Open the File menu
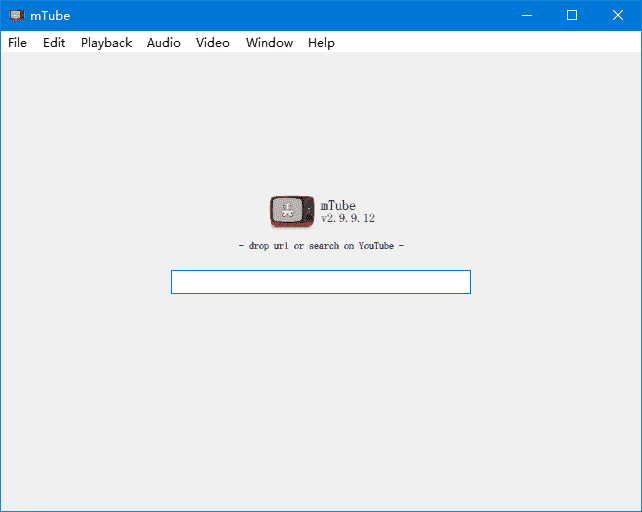 click(17, 43)
